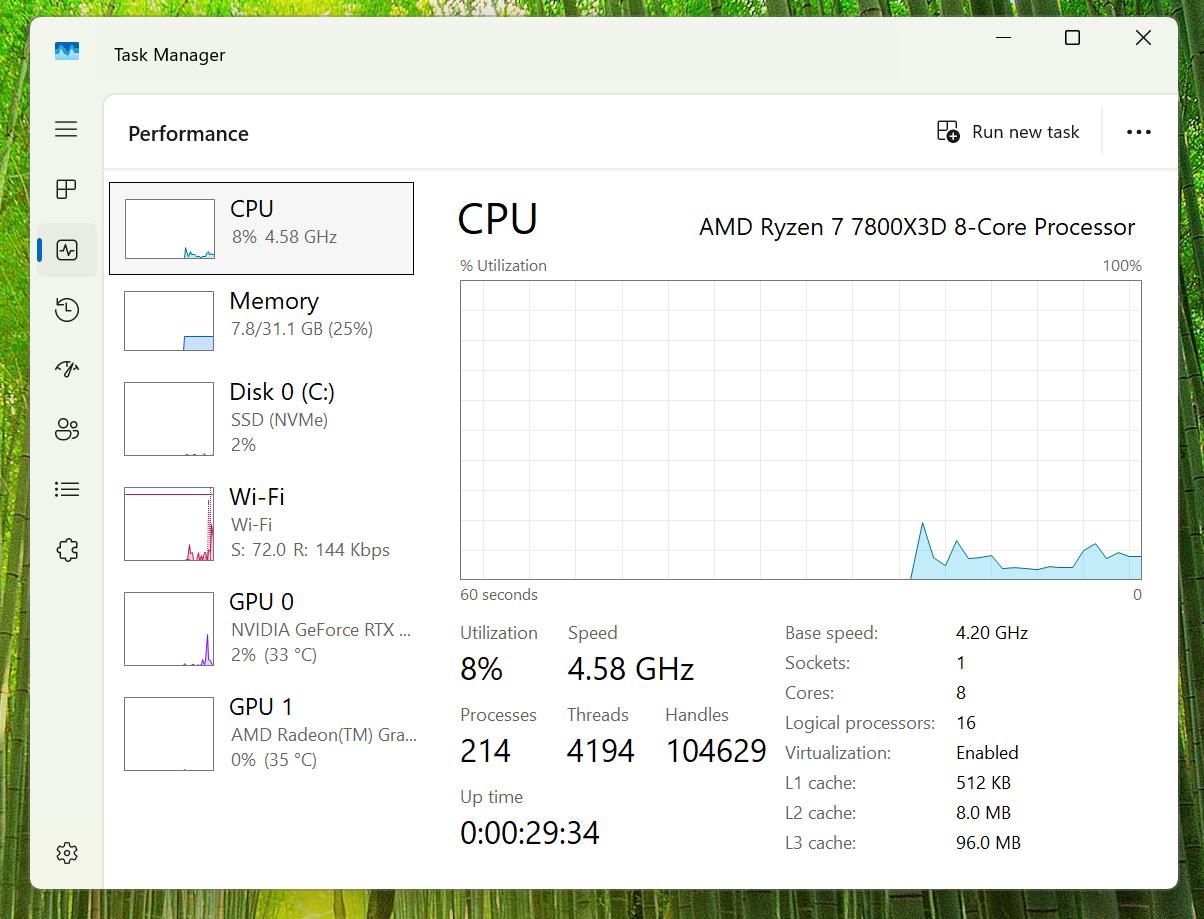Click the 60 seconds axis label
This screenshot has width=1204, height=919.
[499, 595]
